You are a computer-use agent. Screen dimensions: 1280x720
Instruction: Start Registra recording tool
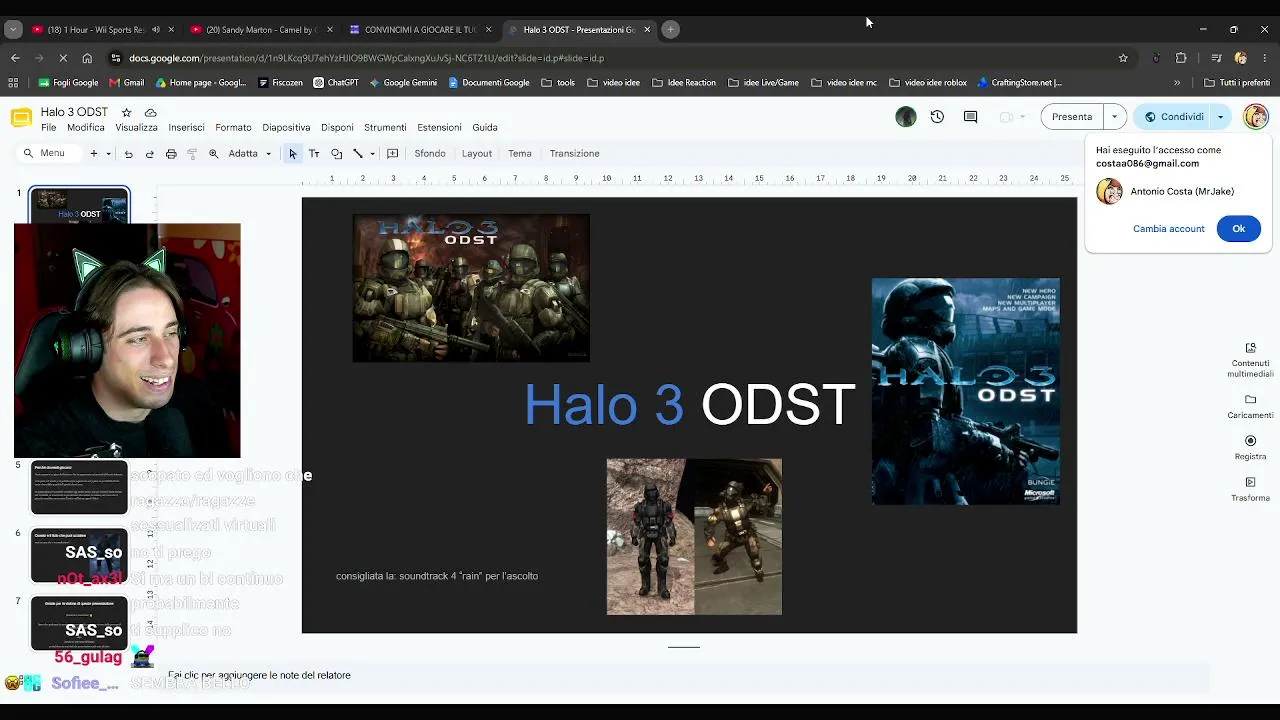tap(1250, 447)
